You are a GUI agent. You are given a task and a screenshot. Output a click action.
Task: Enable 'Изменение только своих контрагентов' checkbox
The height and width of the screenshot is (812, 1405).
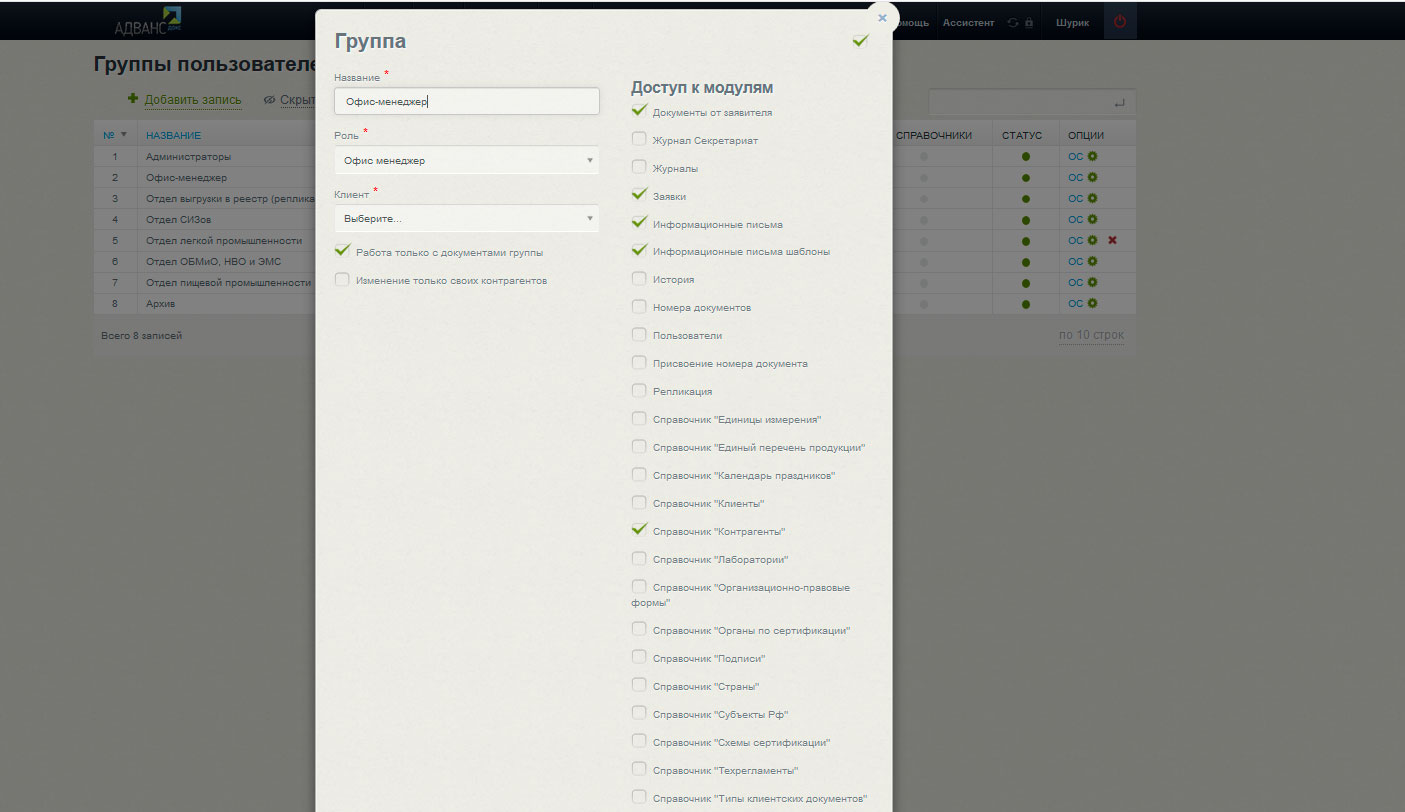[343, 280]
